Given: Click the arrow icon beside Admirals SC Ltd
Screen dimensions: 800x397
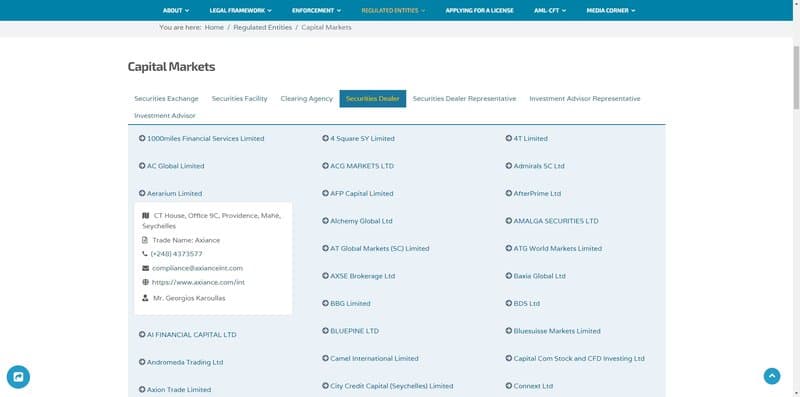Looking at the screenshot, I should [x=509, y=166].
